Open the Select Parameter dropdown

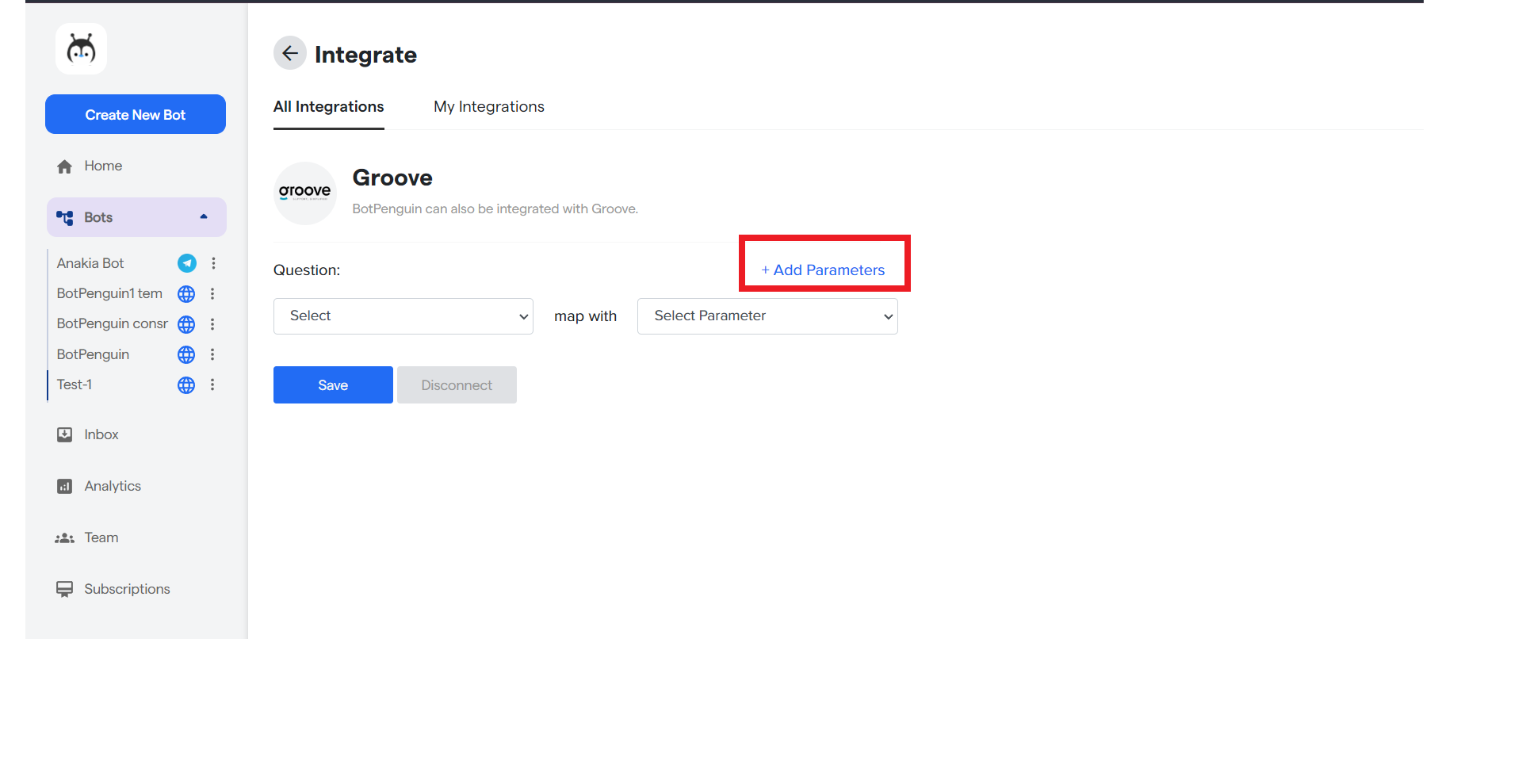point(767,316)
